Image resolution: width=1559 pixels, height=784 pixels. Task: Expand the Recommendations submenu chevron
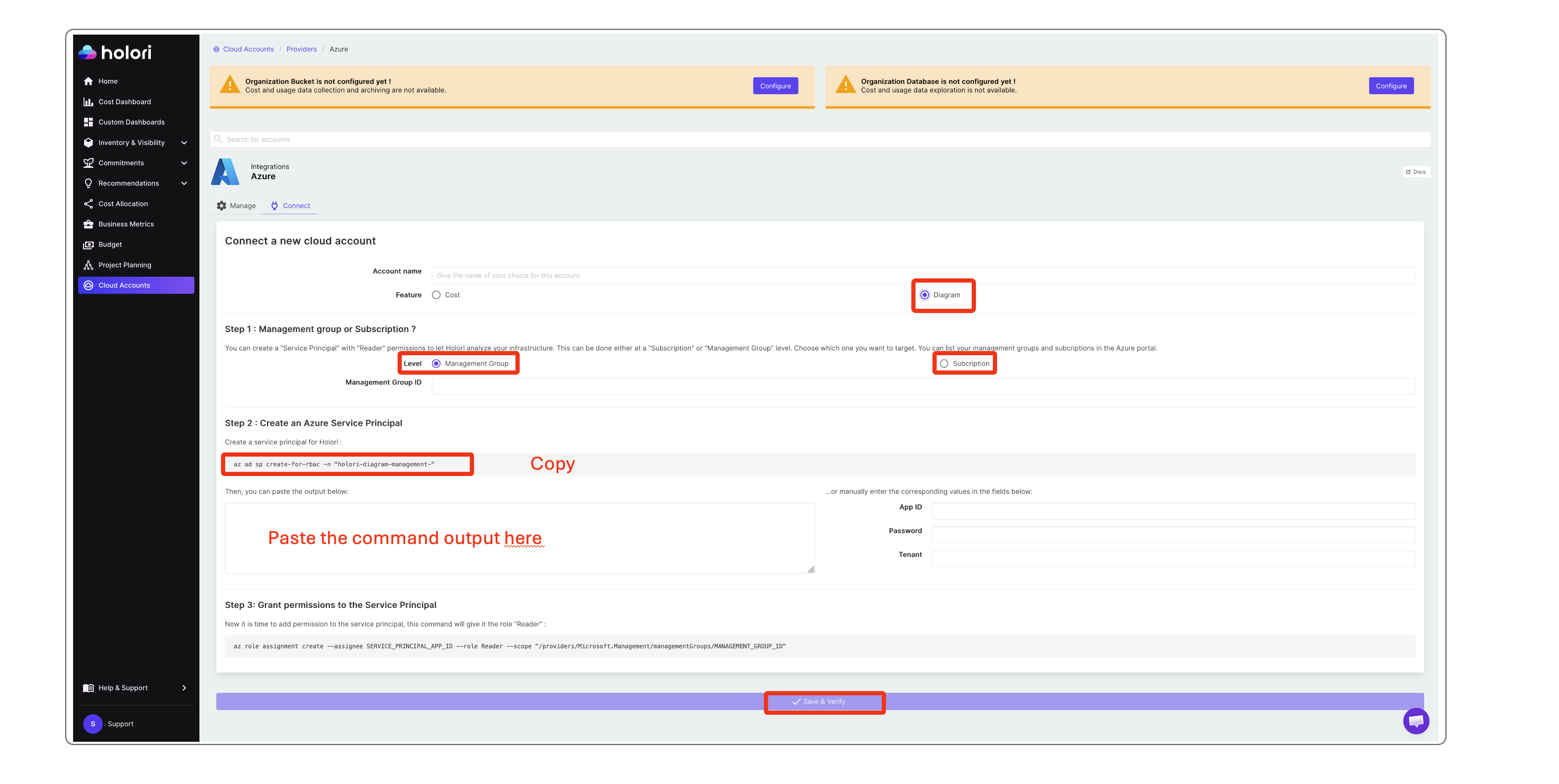pyautogui.click(x=184, y=183)
